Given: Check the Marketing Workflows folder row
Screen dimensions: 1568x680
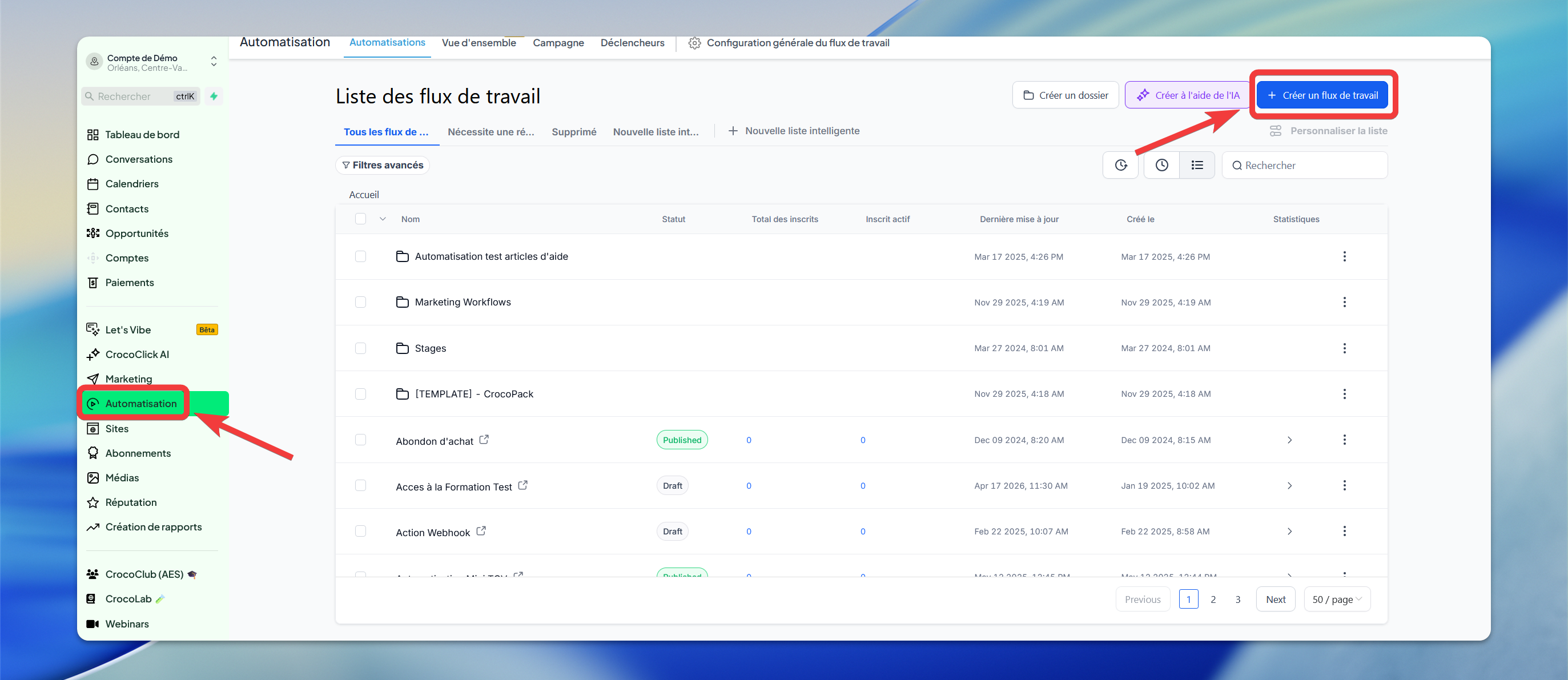Looking at the screenshot, I should click(360, 302).
